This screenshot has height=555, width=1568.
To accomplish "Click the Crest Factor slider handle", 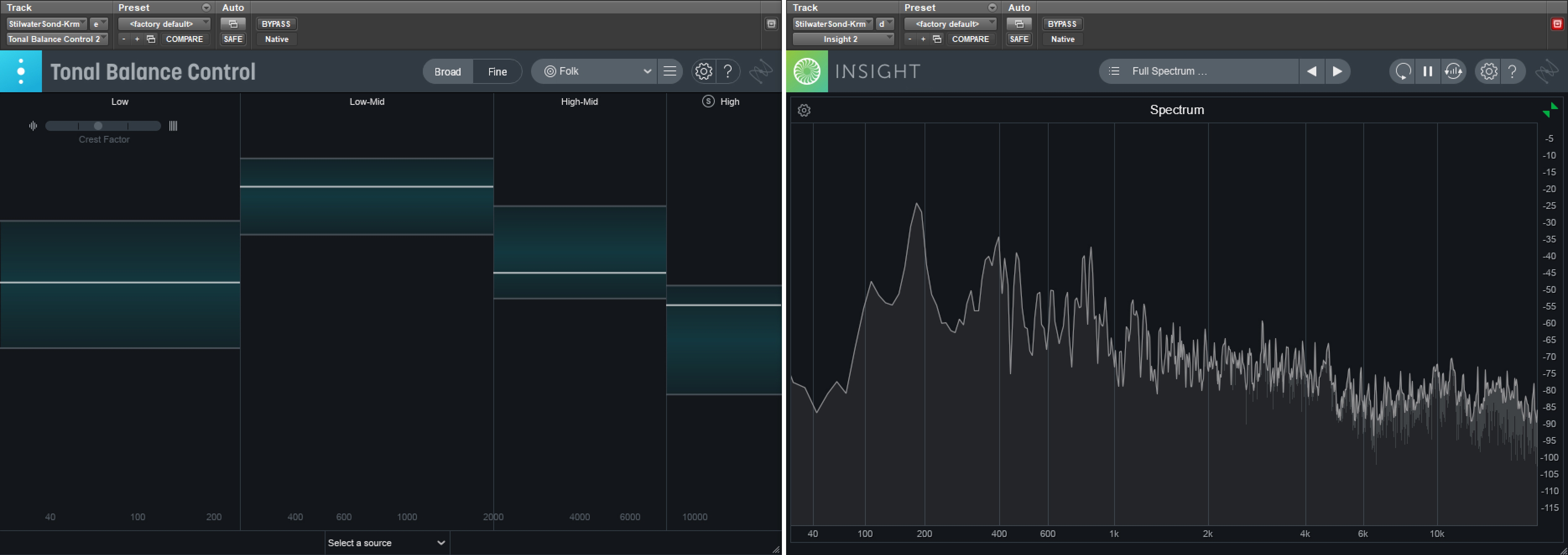I will [x=98, y=126].
